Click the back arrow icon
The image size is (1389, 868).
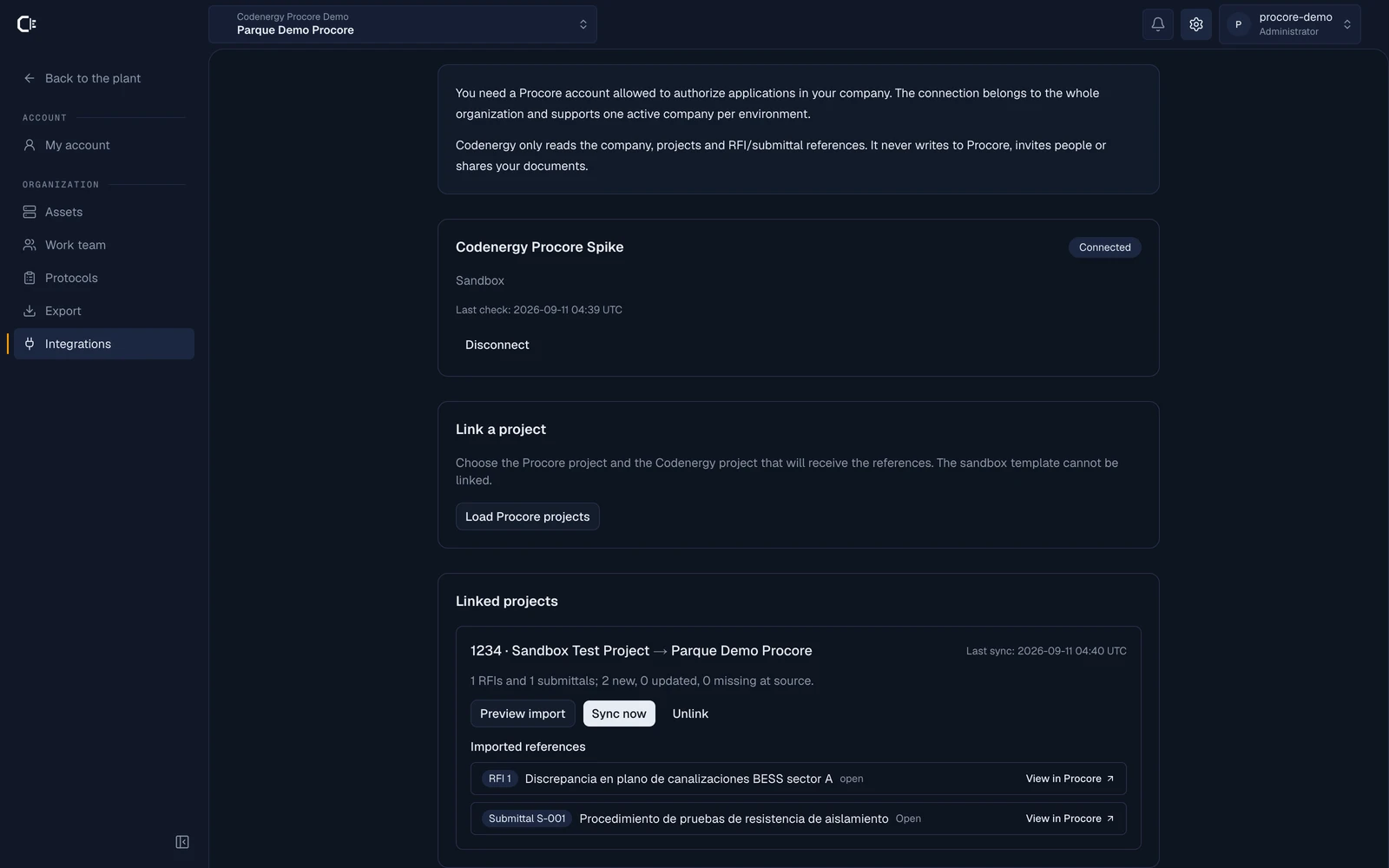(30, 78)
